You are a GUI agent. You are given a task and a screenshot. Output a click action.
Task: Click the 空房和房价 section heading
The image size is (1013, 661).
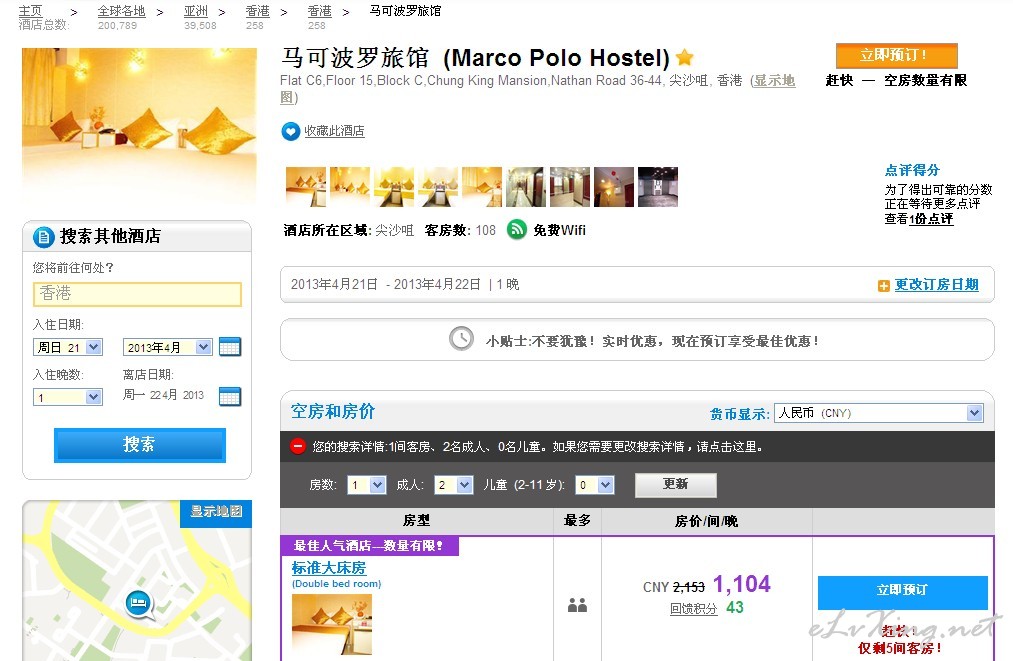tap(333, 412)
